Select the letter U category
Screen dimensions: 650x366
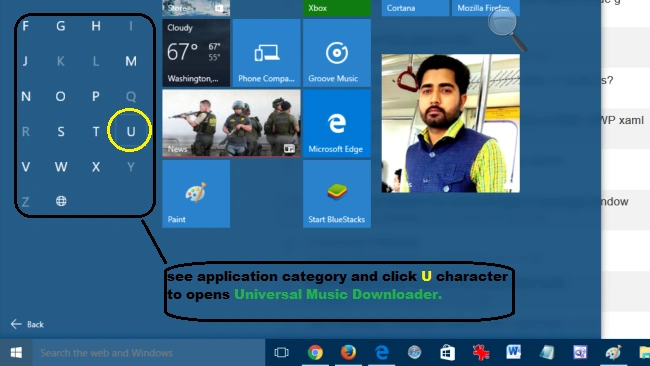pos(131,131)
